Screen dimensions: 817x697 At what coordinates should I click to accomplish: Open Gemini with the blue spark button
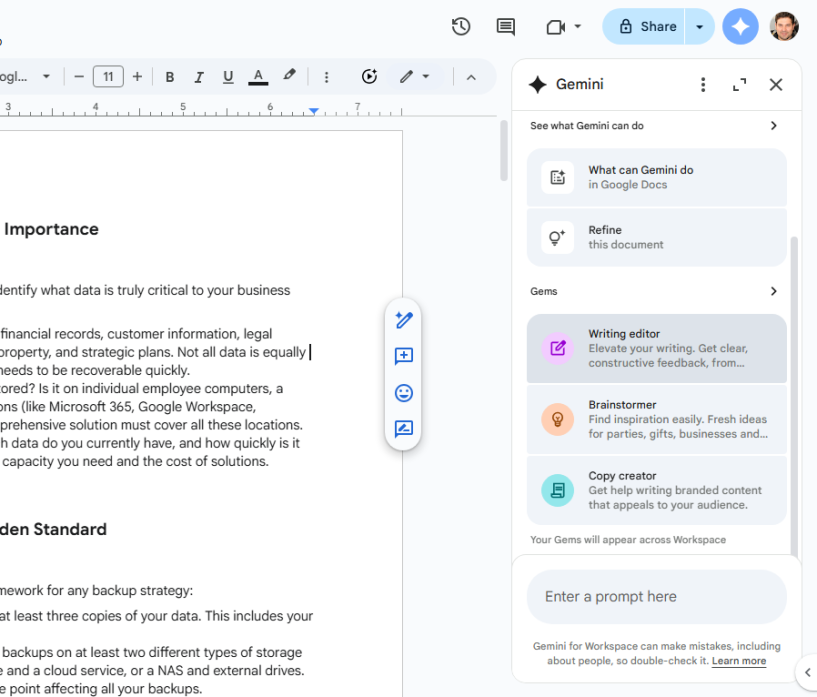[x=740, y=27]
